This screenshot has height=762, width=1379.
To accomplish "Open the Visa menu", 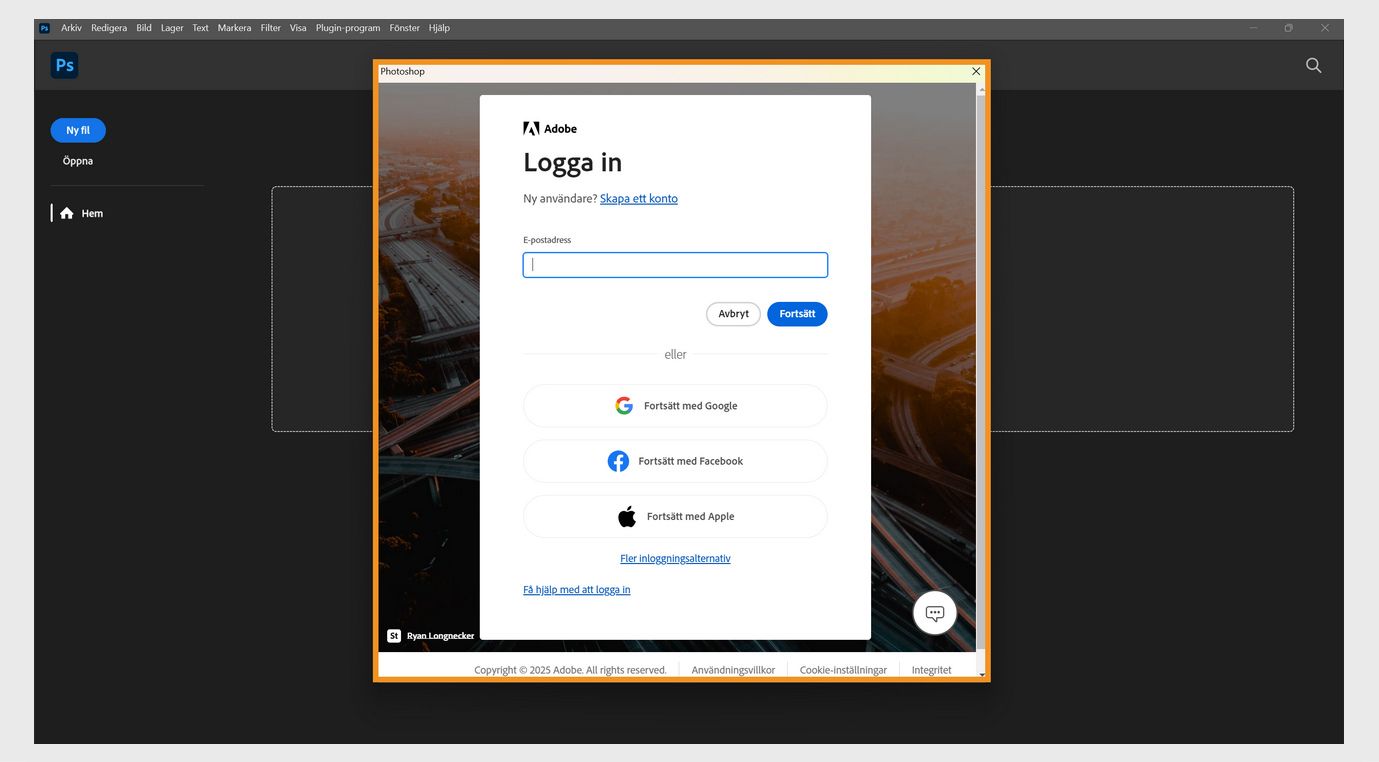I will click(x=298, y=28).
